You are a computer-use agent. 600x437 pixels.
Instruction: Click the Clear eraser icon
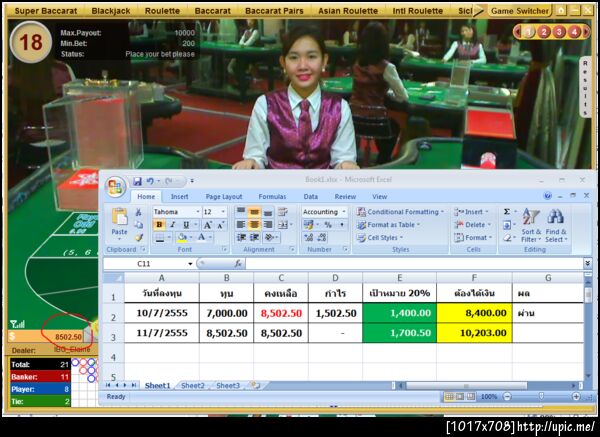pos(507,238)
